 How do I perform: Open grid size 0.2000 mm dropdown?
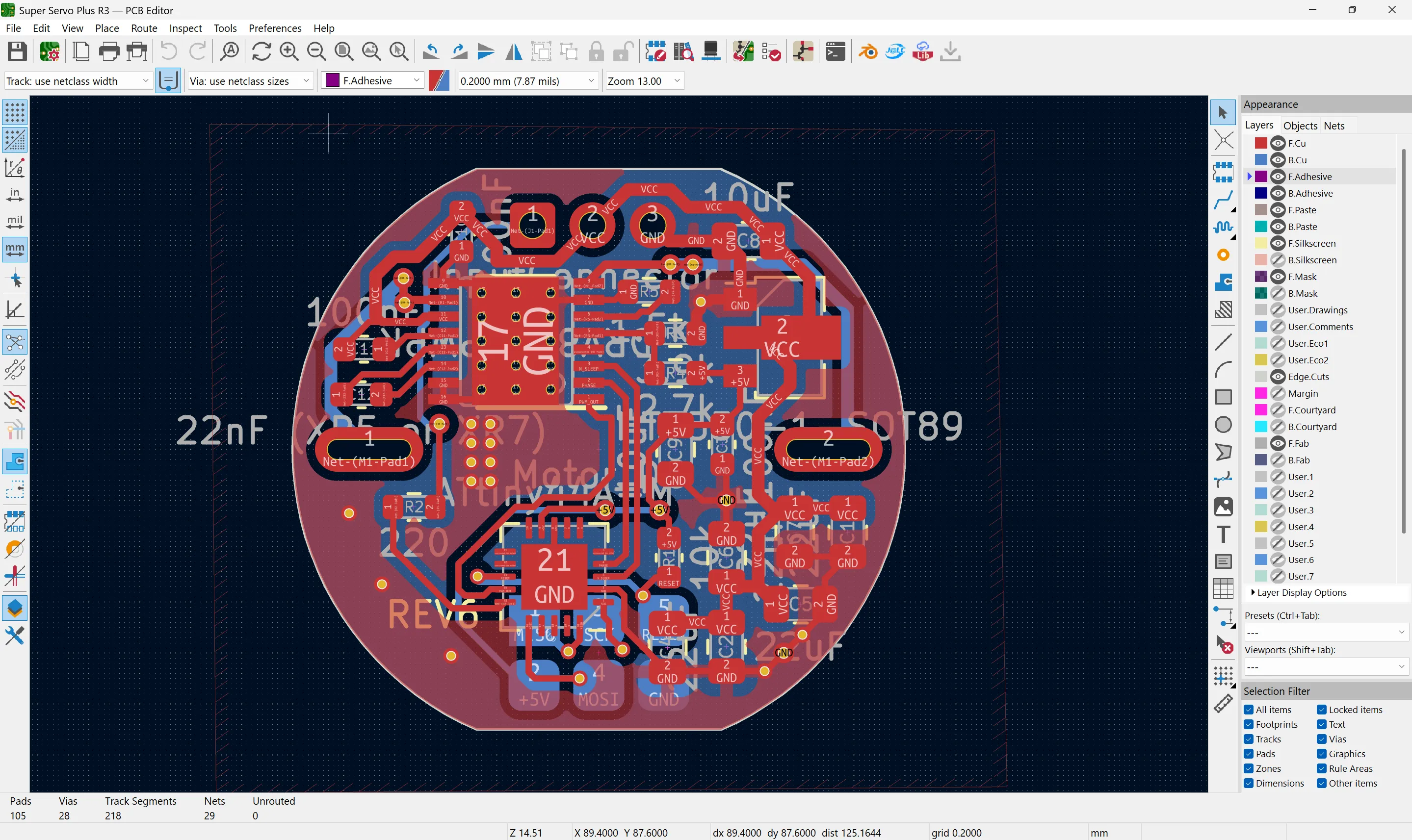pos(527,81)
